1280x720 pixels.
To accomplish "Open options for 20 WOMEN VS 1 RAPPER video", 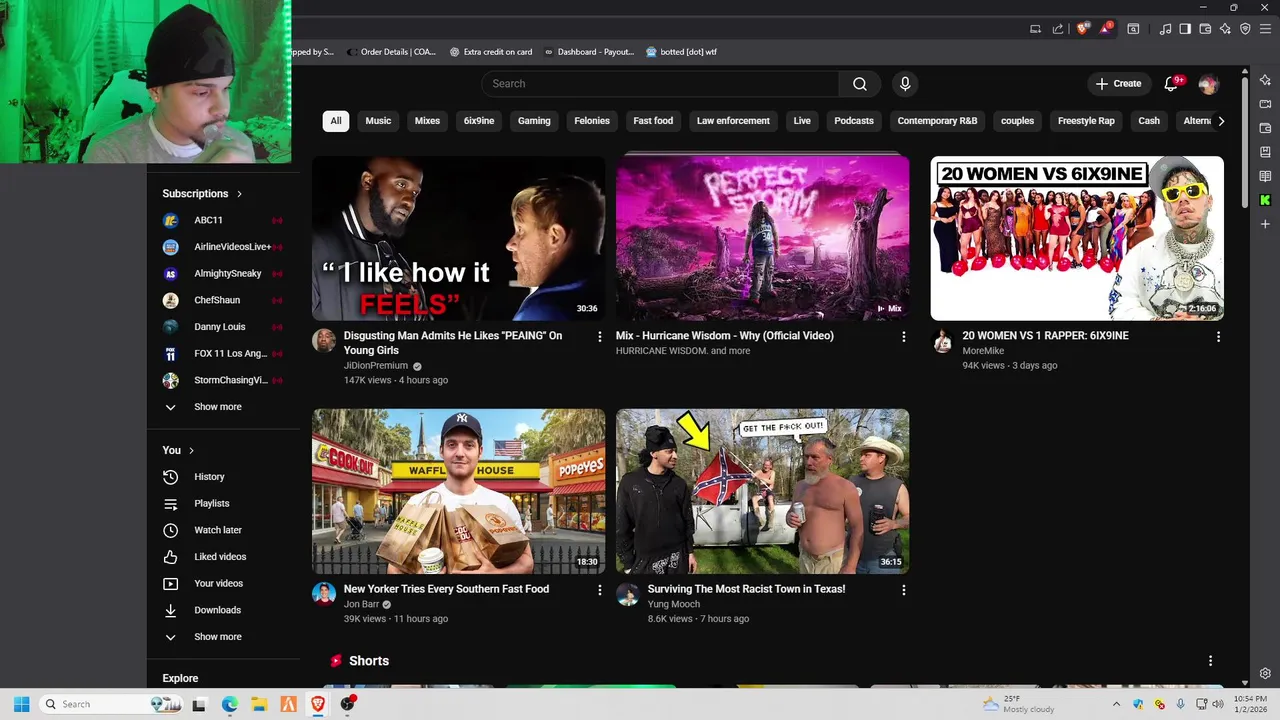I will click(1218, 337).
